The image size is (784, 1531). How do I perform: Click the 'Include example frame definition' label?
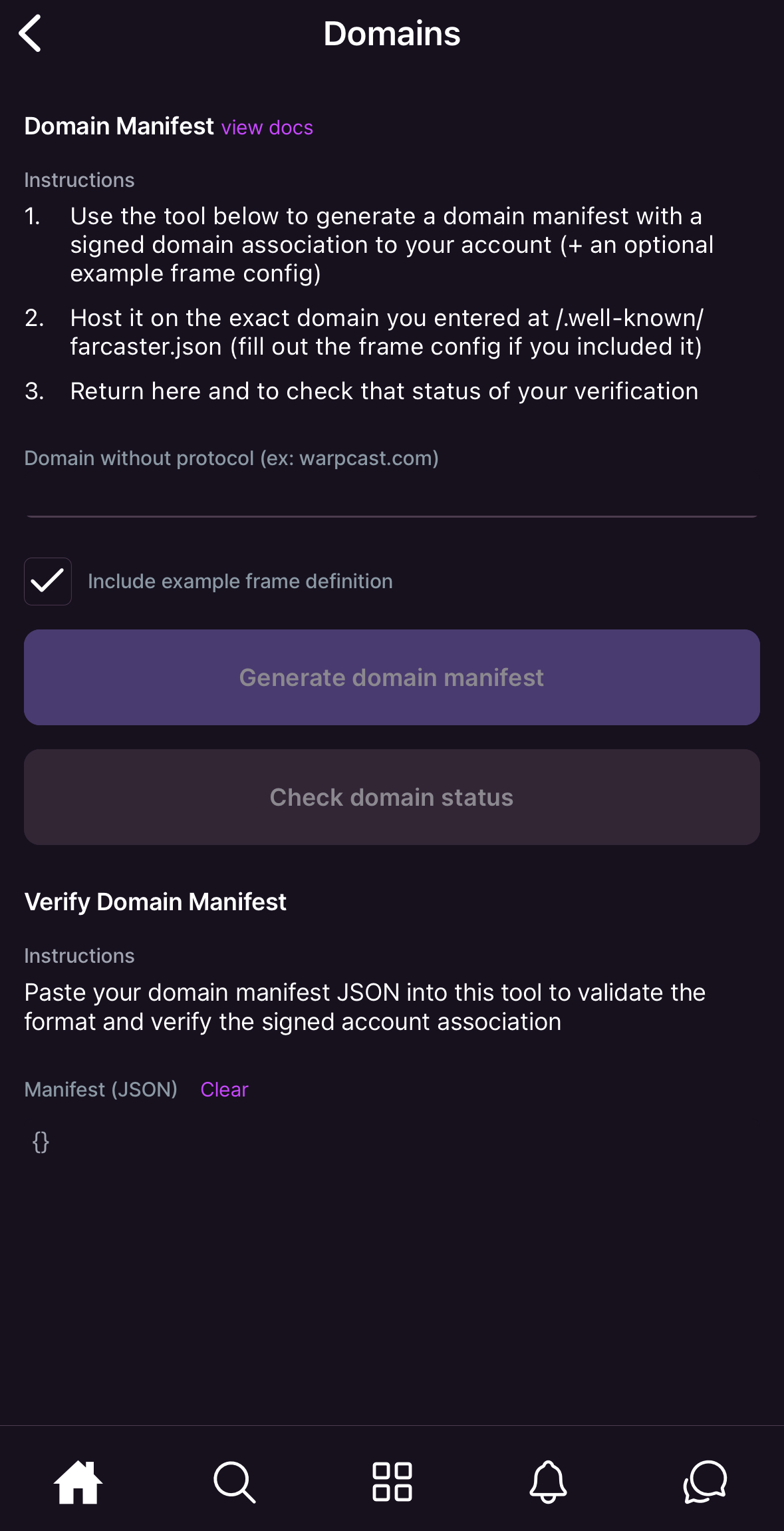pyautogui.click(x=240, y=582)
